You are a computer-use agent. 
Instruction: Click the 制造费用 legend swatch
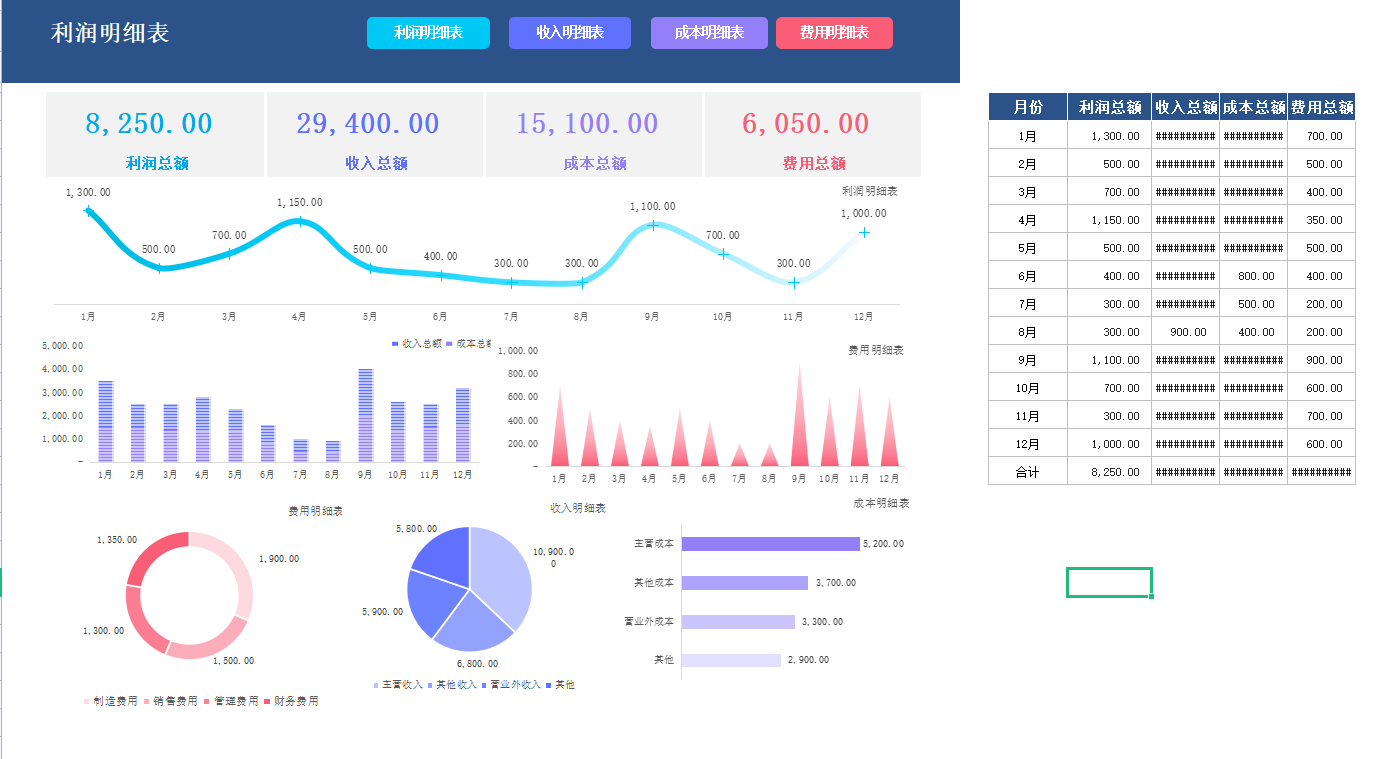(88, 702)
